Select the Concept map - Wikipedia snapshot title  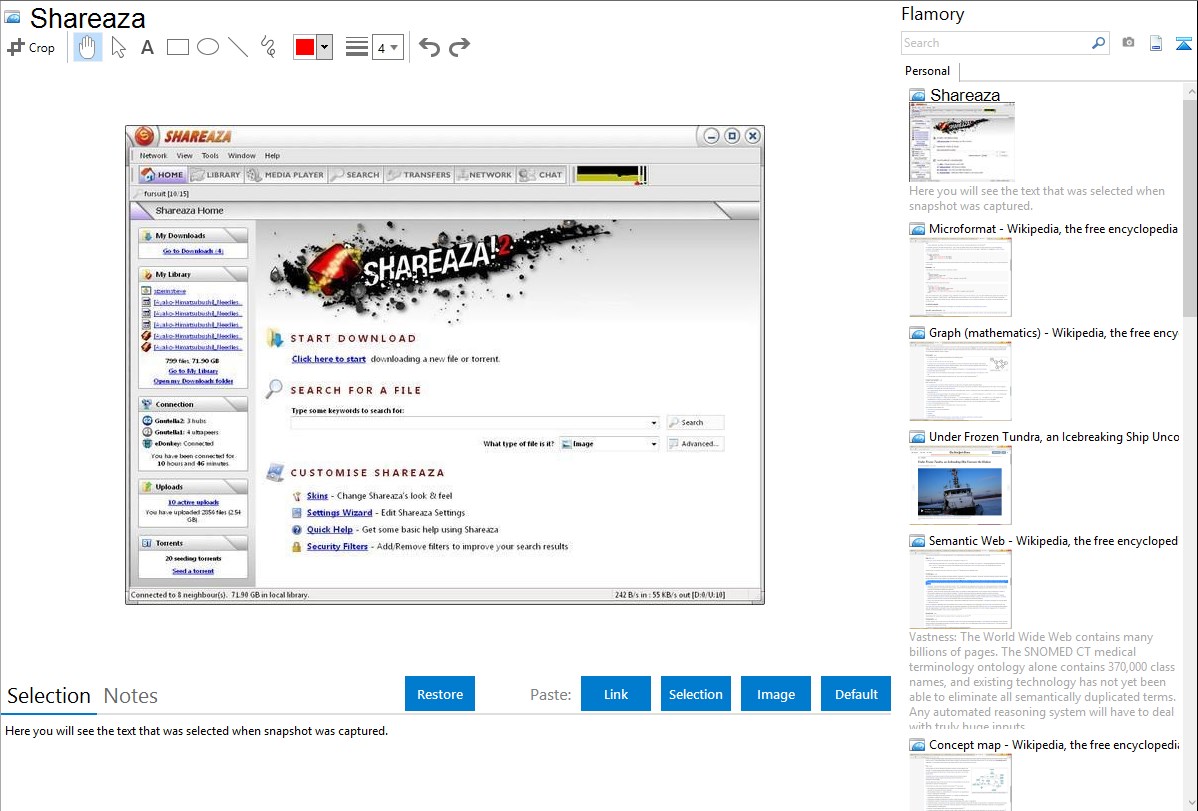1054,745
